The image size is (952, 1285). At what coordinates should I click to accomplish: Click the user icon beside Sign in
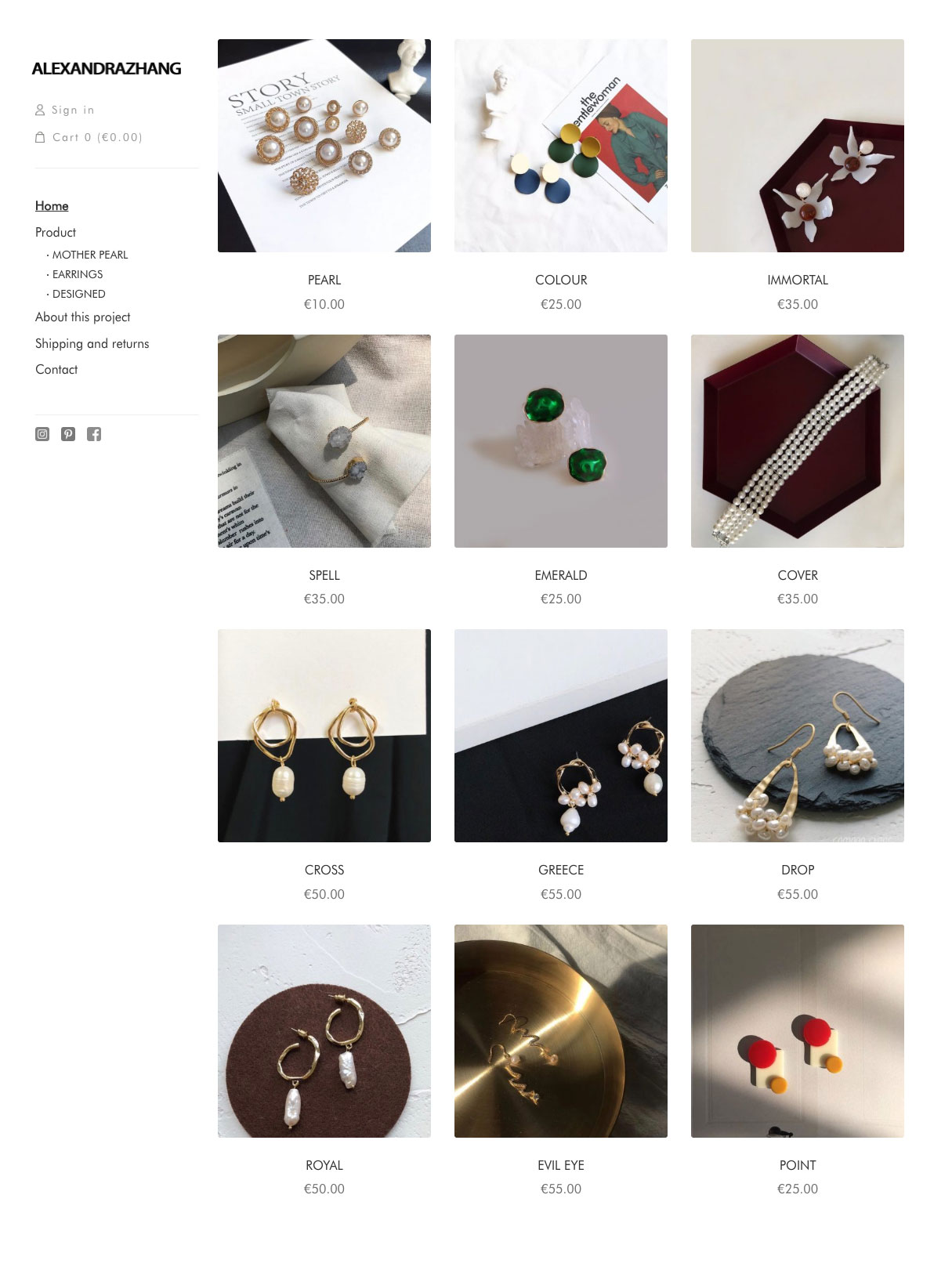click(x=40, y=110)
